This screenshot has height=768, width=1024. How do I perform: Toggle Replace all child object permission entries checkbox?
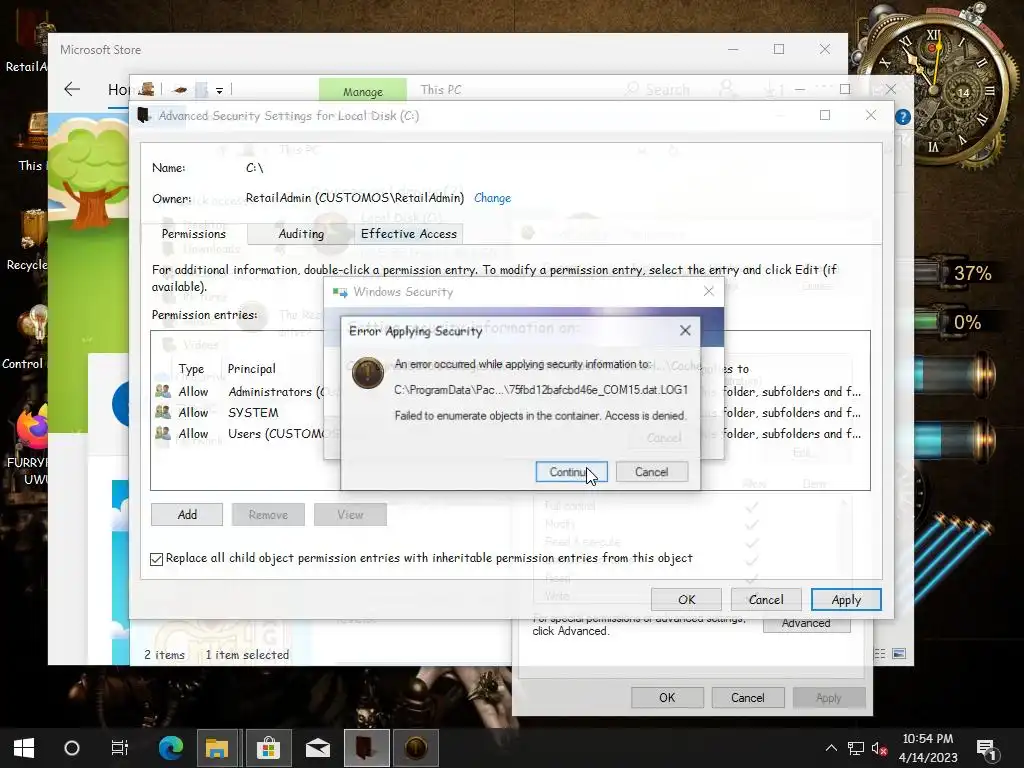157,559
